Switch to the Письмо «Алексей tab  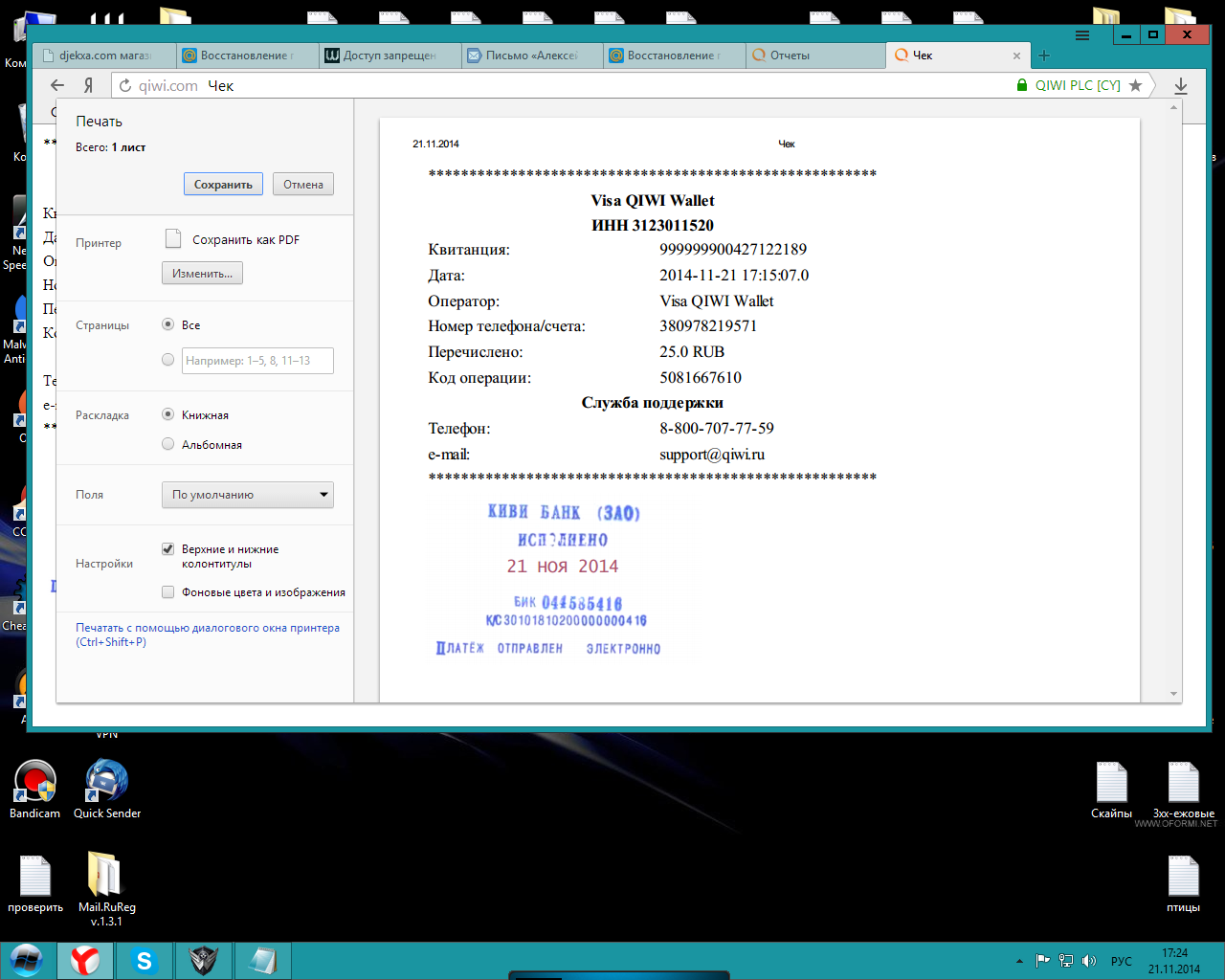tap(532, 56)
